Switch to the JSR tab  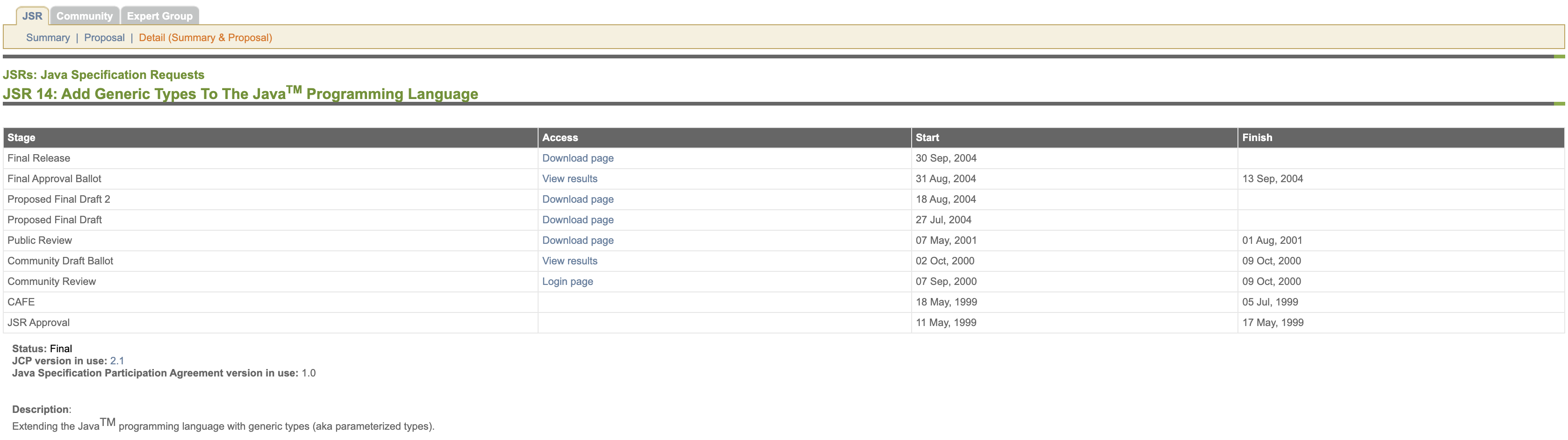(32, 16)
